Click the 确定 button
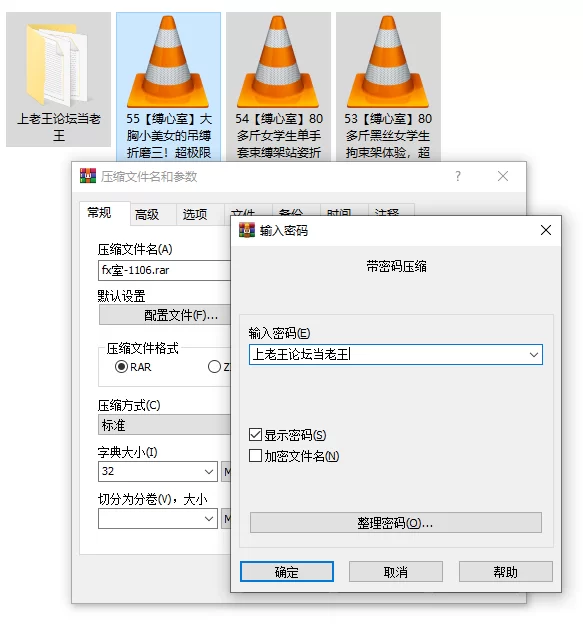This screenshot has height=634, width=583. (x=287, y=572)
